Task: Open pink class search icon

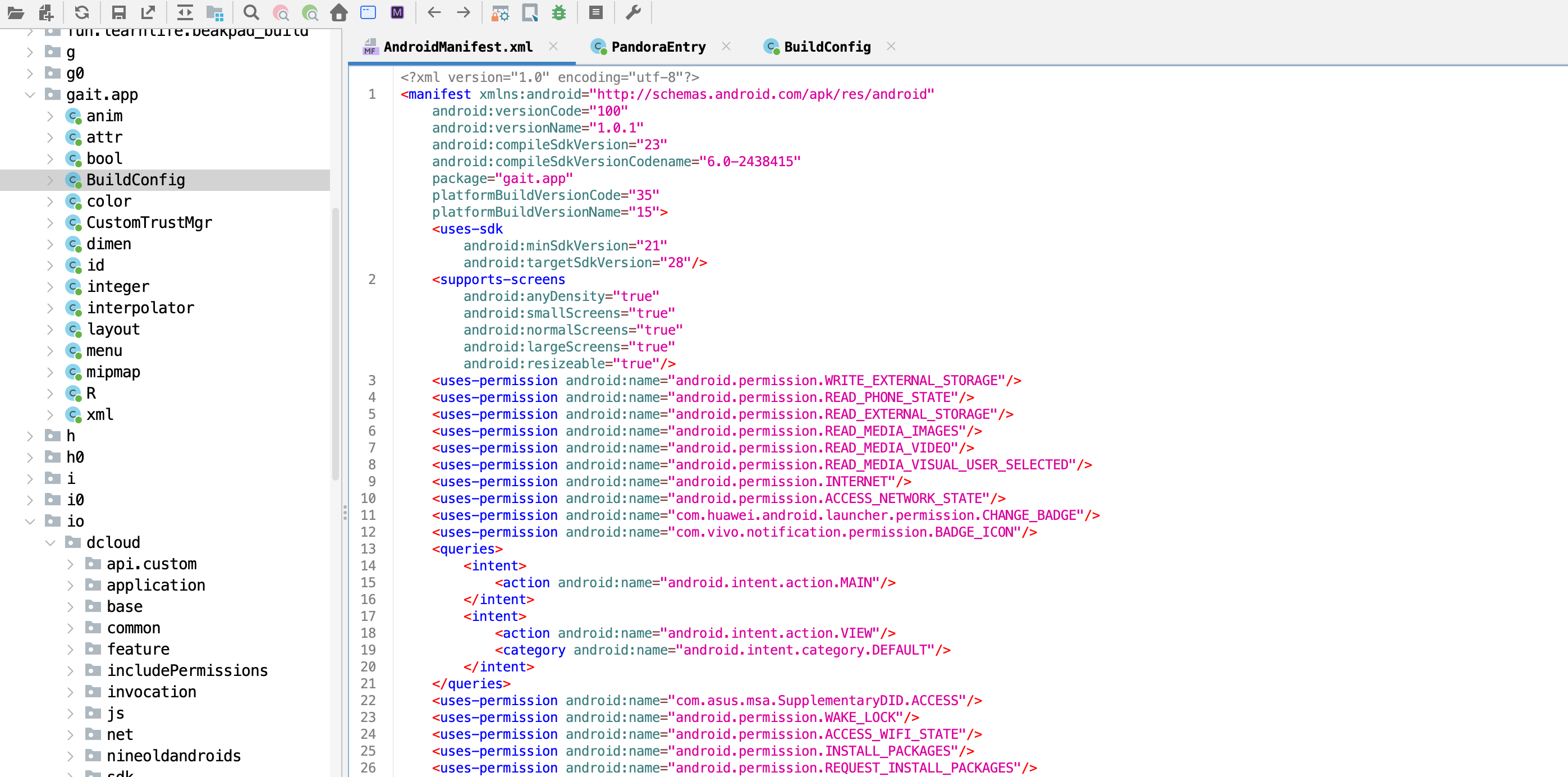Action: coord(281,13)
